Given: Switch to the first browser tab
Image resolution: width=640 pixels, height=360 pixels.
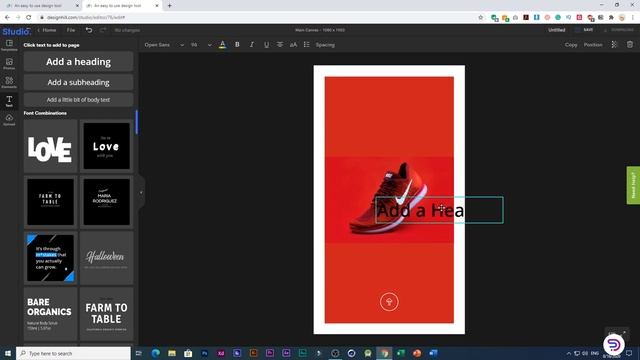Looking at the screenshot, I should tap(41, 6).
